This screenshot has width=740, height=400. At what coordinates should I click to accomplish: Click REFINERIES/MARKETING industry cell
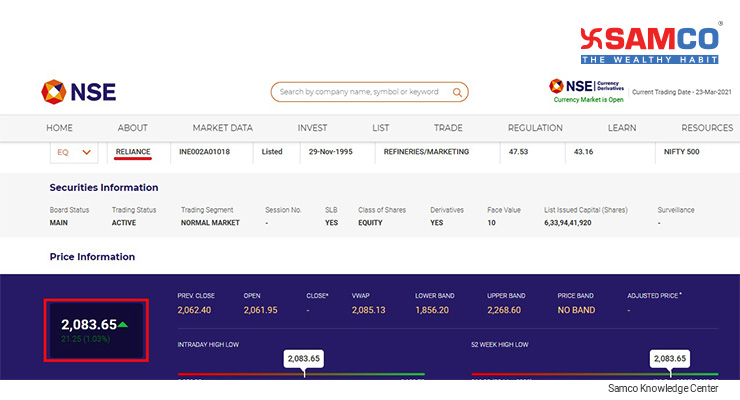click(426, 152)
